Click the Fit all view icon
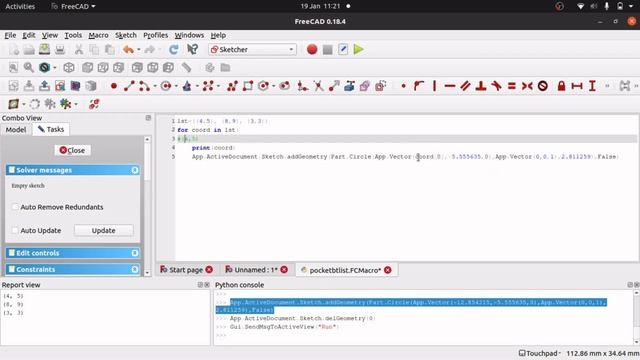 tap(13, 67)
